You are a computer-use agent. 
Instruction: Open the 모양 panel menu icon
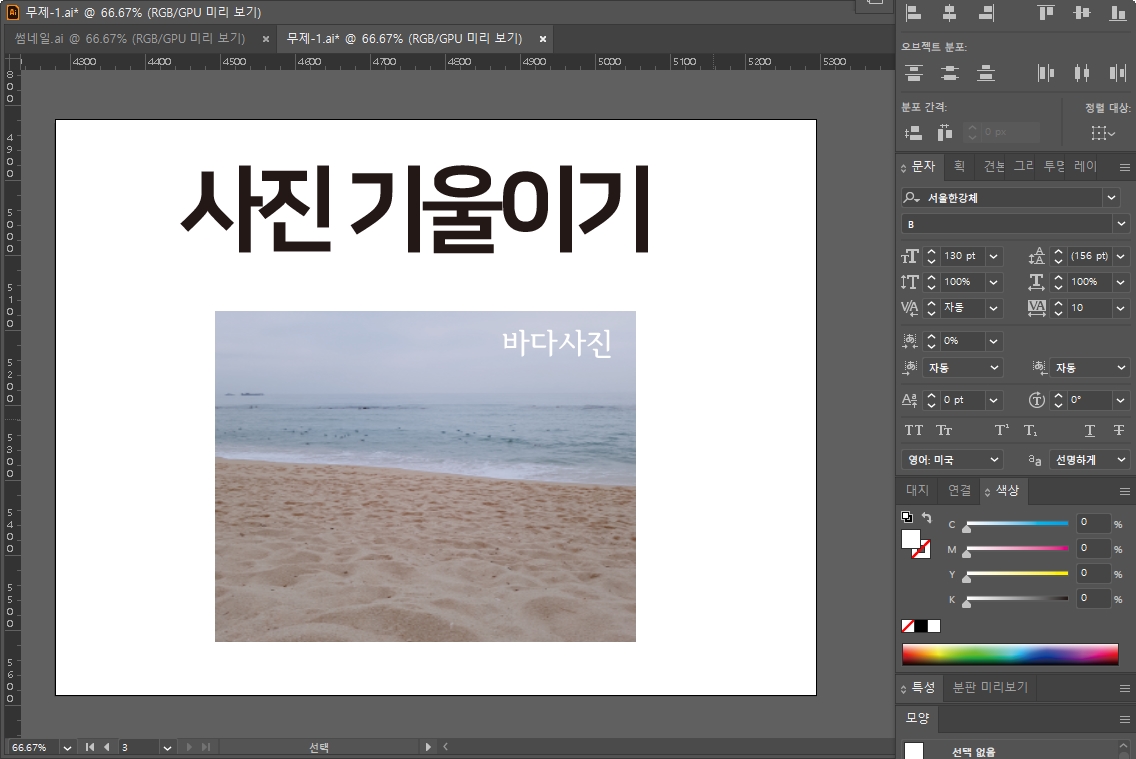click(1124, 719)
